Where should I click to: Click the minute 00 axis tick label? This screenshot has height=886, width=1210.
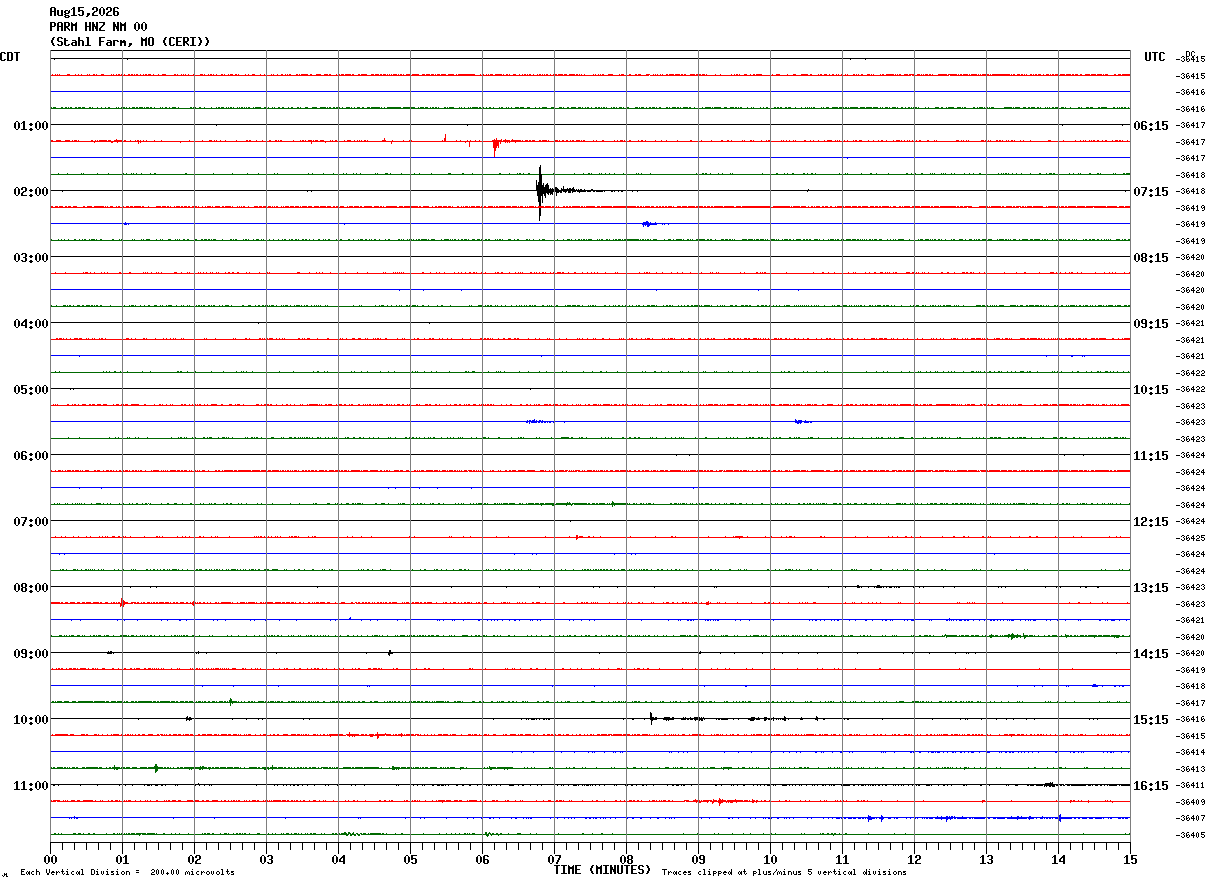point(51,859)
